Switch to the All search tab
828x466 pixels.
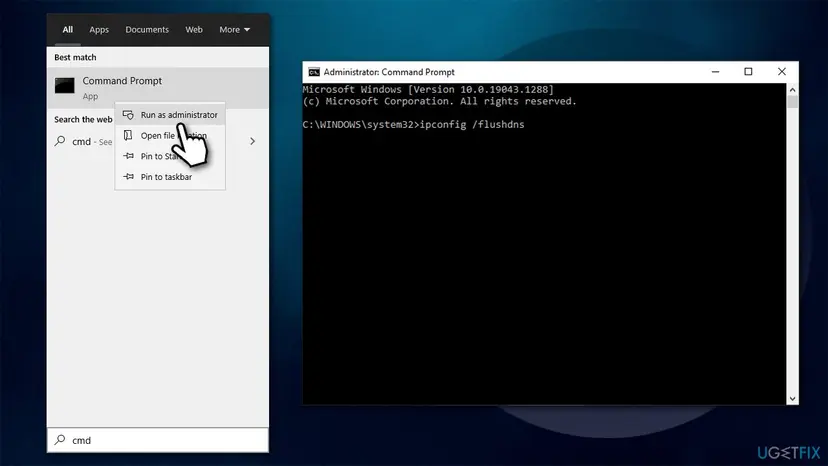coord(68,30)
